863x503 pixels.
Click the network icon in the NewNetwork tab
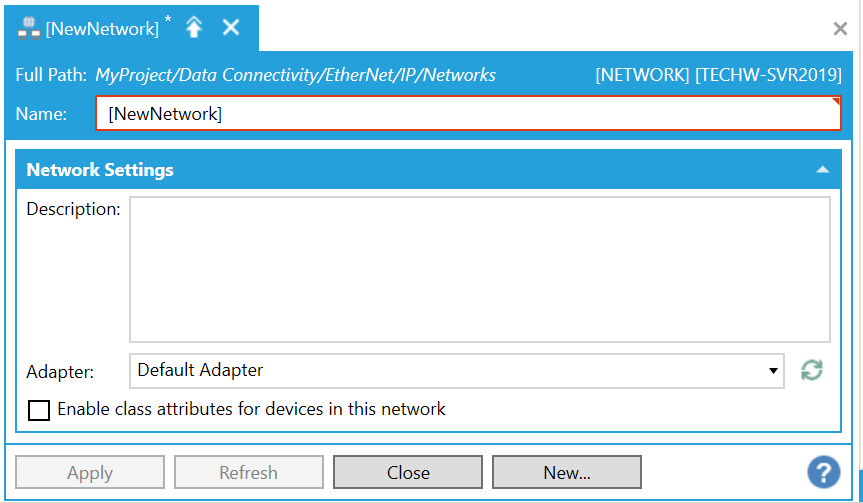click(x=29, y=28)
